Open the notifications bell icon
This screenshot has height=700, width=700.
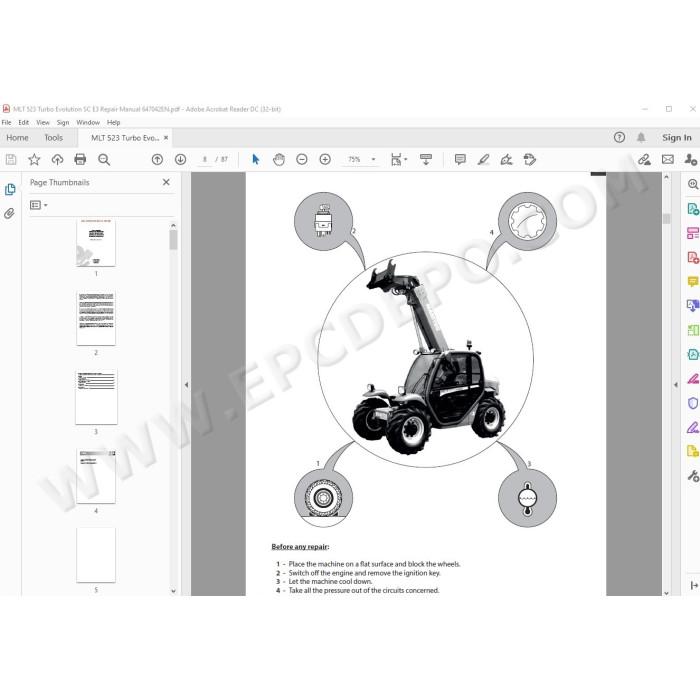pyautogui.click(x=641, y=138)
